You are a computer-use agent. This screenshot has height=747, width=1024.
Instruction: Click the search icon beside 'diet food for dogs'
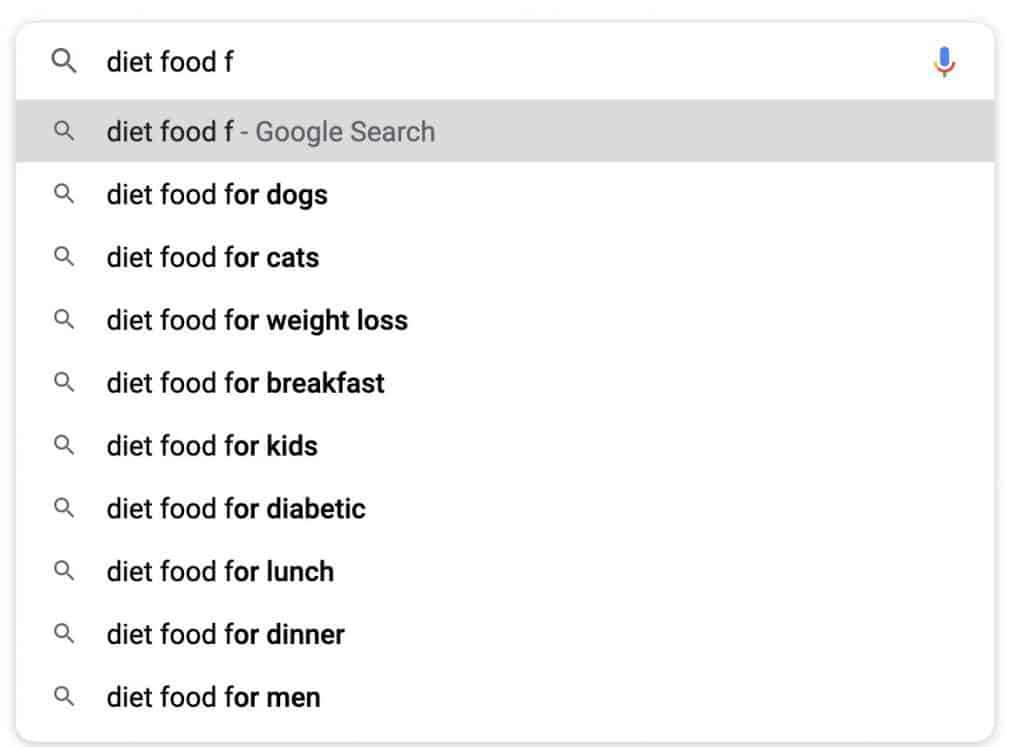[64, 194]
